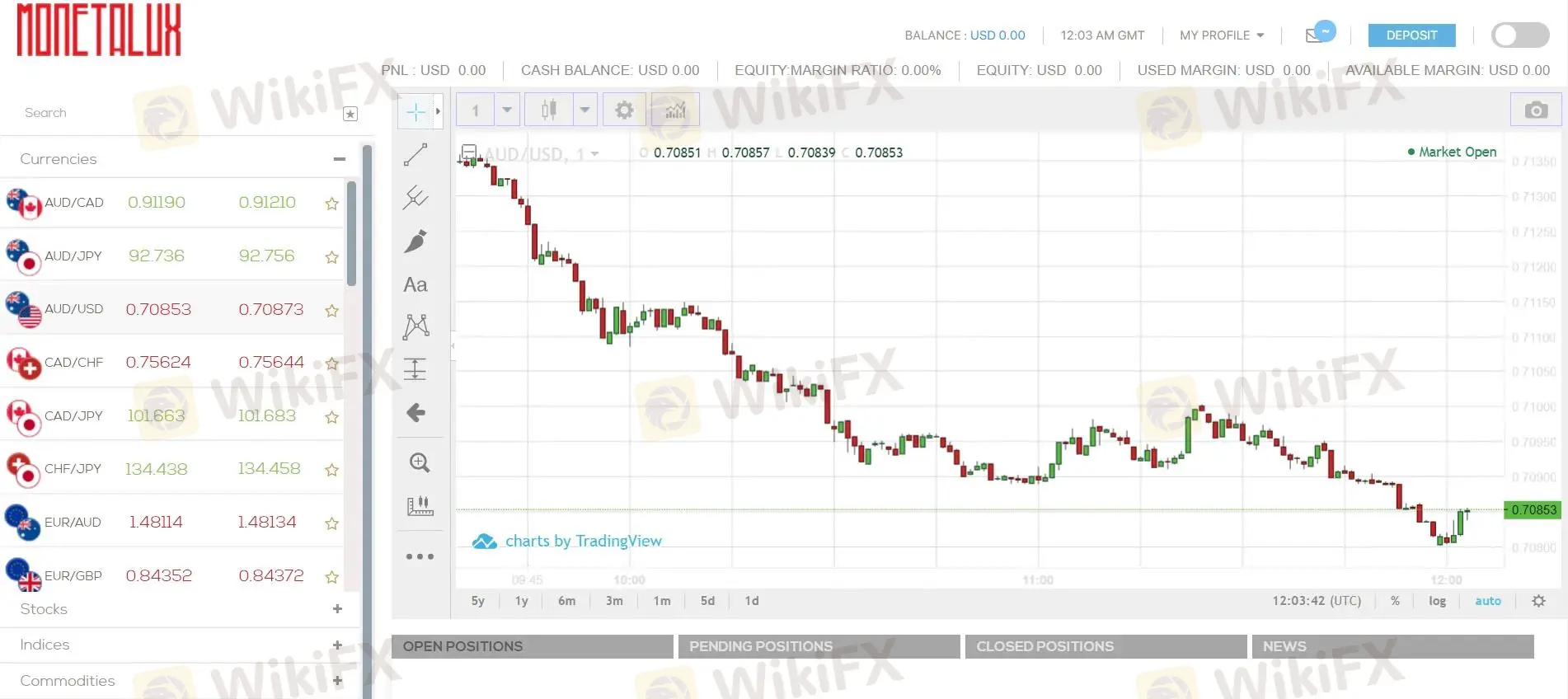Select the pitchfork drawing tool
The image size is (1568, 699).
tap(415, 198)
